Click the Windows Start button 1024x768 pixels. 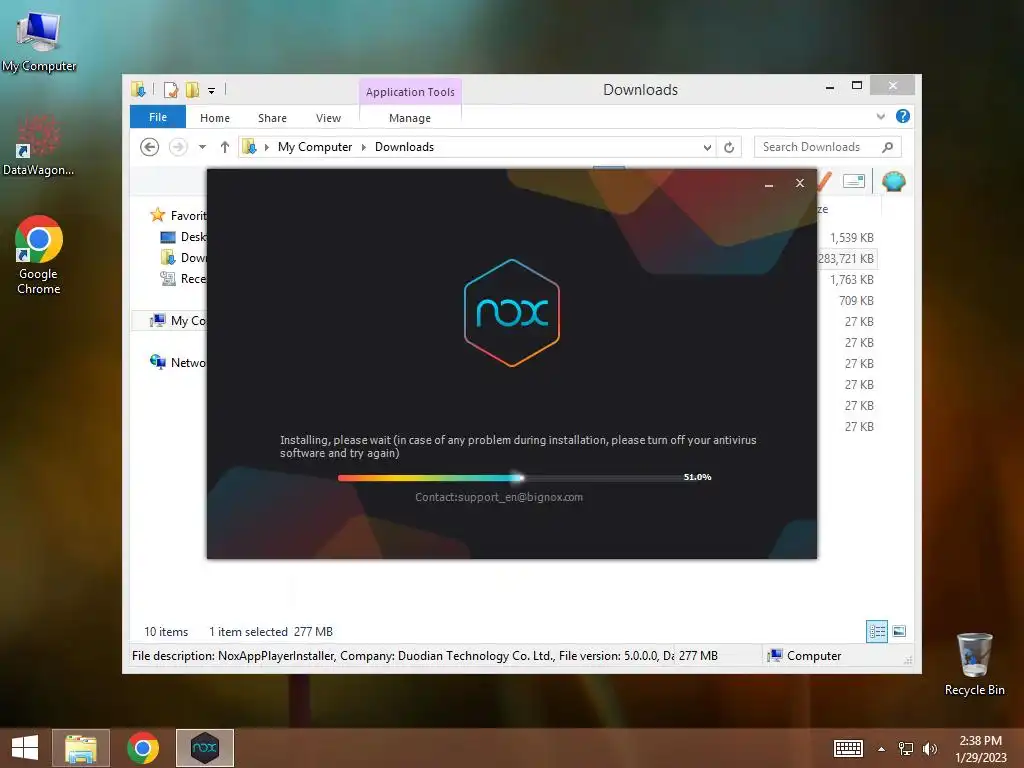tap(25, 748)
